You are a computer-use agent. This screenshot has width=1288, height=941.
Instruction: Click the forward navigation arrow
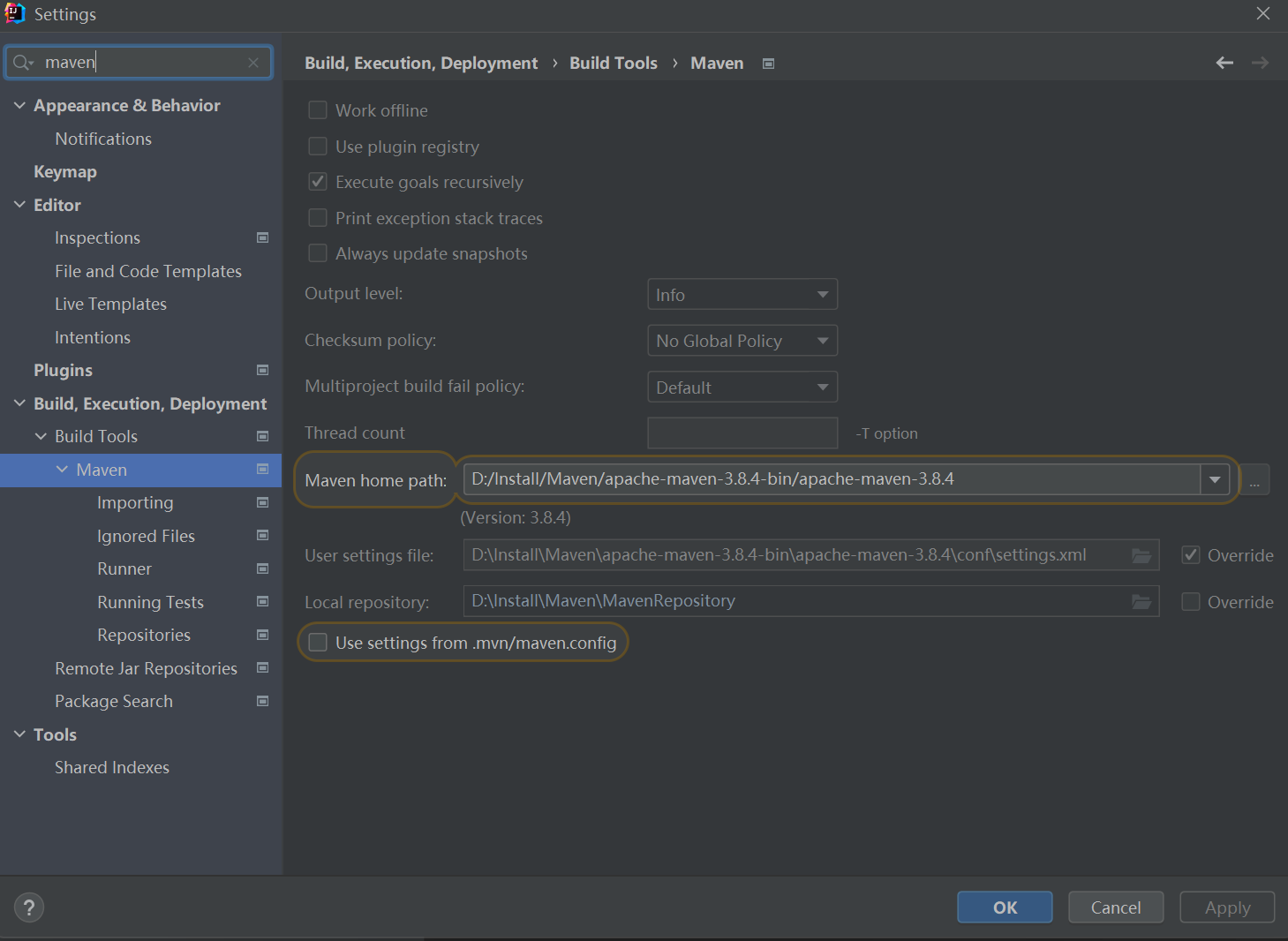click(x=1260, y=63)
